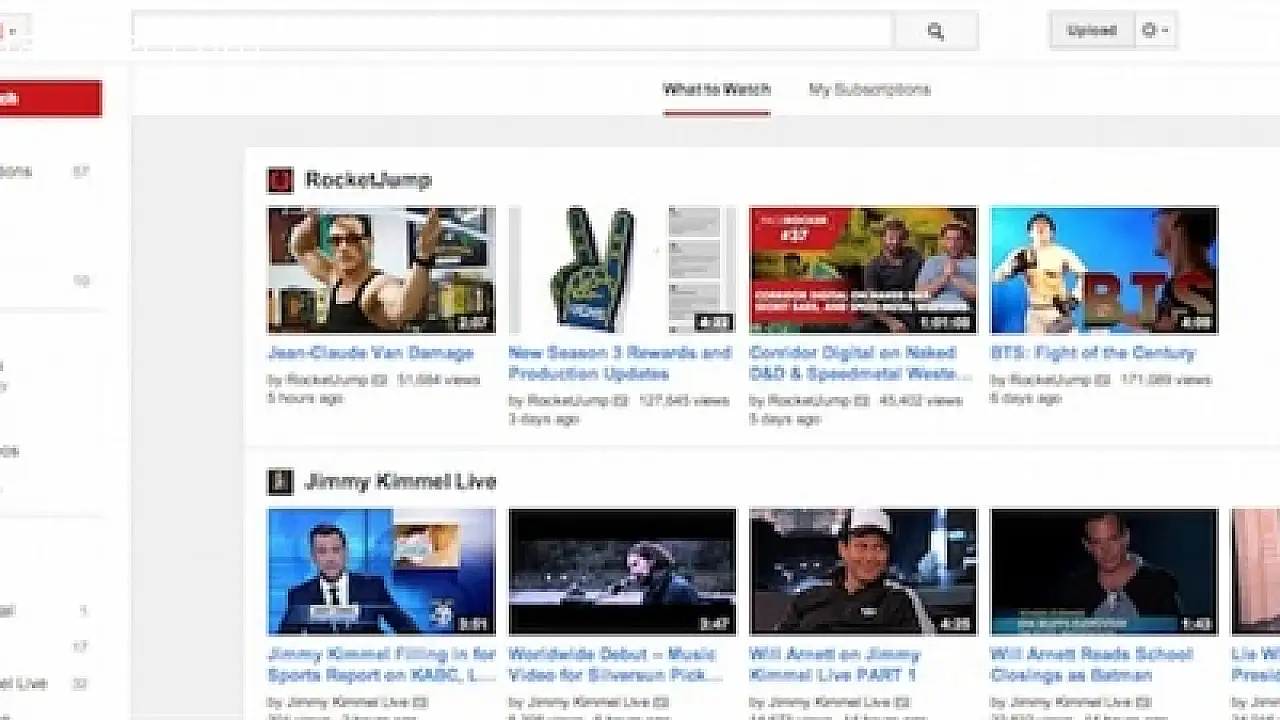Switch to the What to Watch tab
Viewport: 1280px width, 720px height.
pos(717,89)
